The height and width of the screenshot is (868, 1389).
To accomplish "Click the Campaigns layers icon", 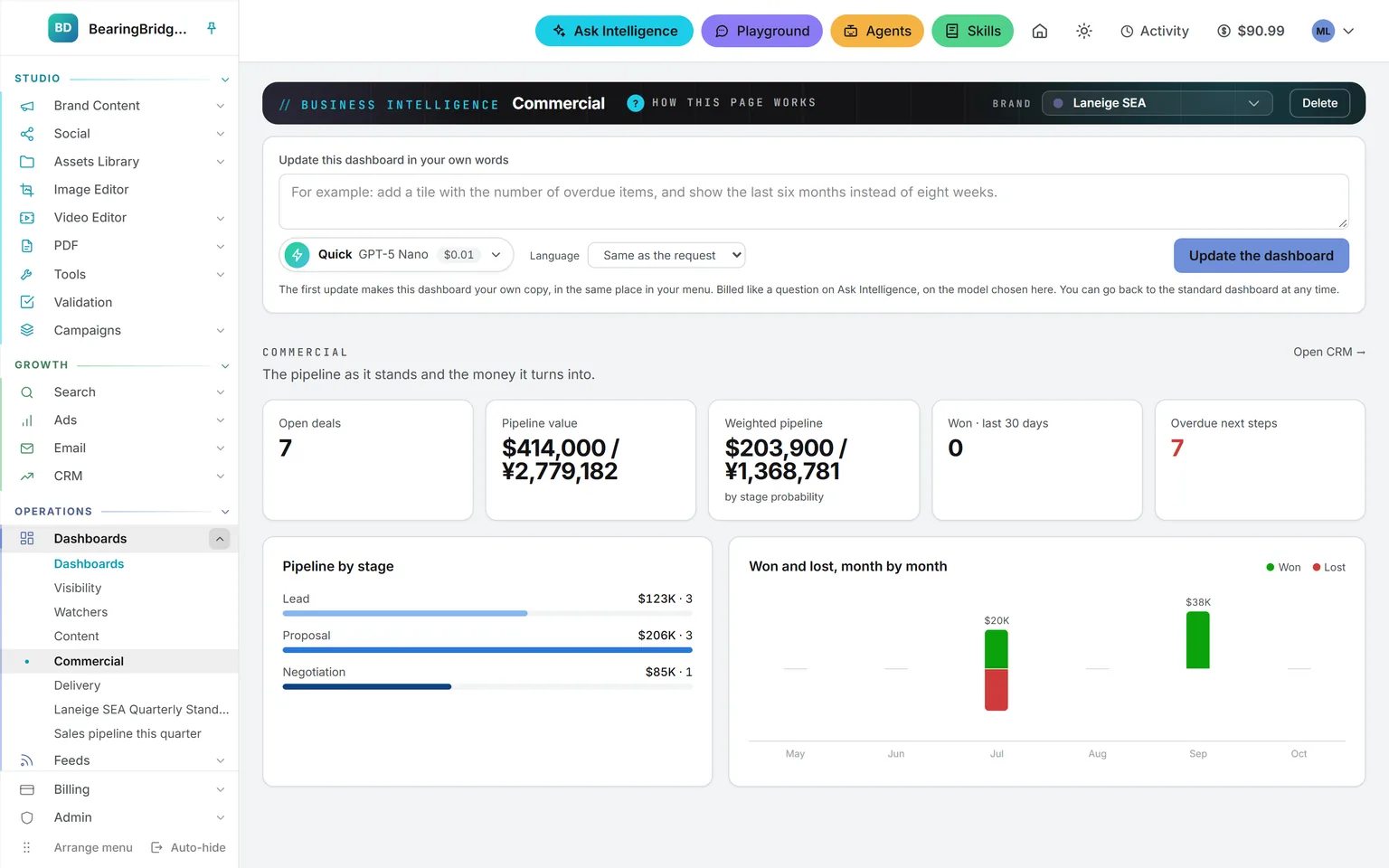I will (x=27, y=330).
